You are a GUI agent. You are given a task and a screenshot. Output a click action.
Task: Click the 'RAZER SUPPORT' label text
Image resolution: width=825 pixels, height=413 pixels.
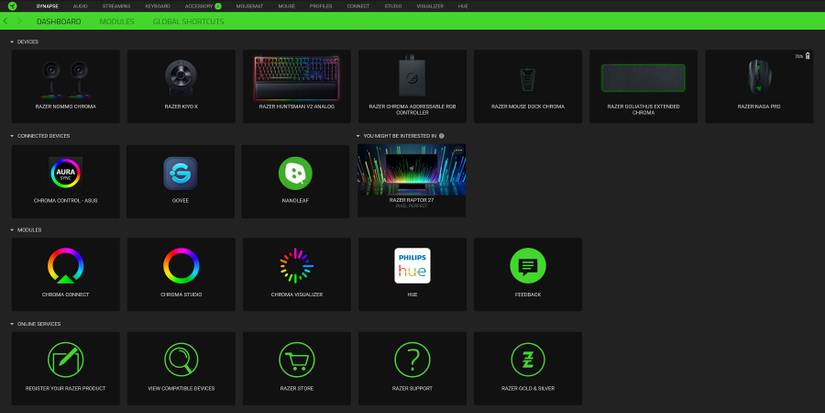412,388
